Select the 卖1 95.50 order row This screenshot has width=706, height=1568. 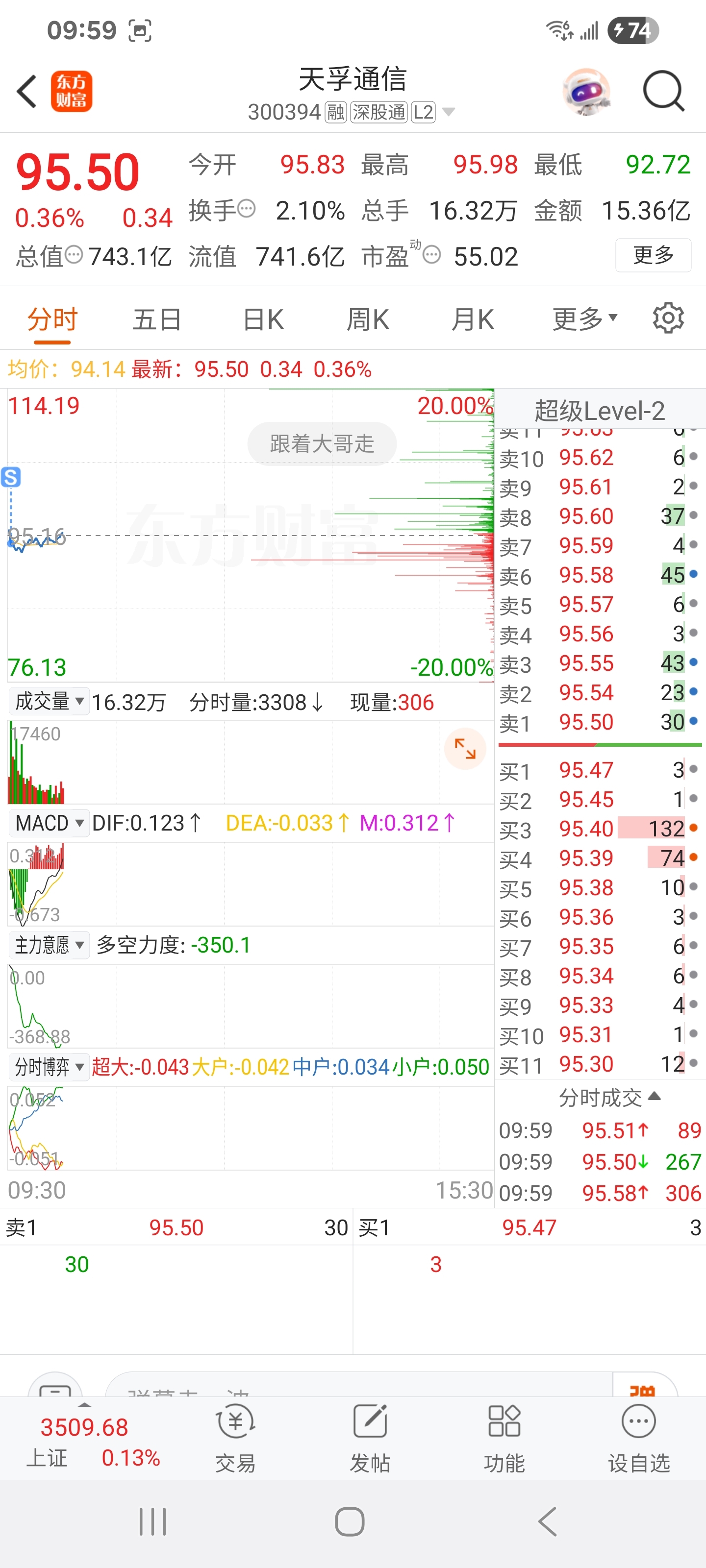600,722
